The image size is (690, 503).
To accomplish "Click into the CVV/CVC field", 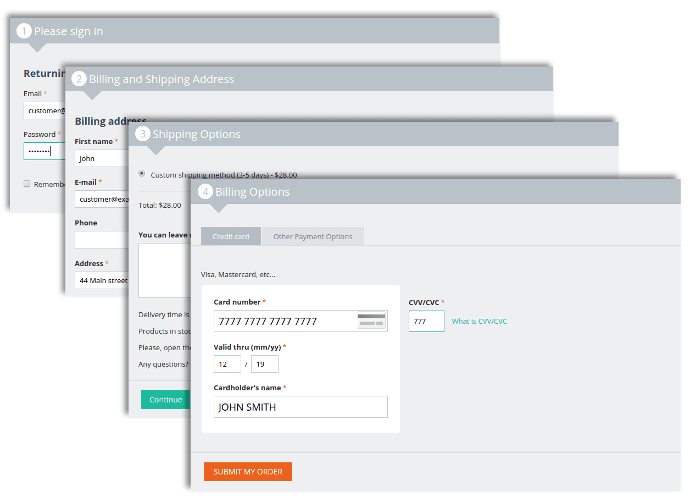I will (426, 321).
